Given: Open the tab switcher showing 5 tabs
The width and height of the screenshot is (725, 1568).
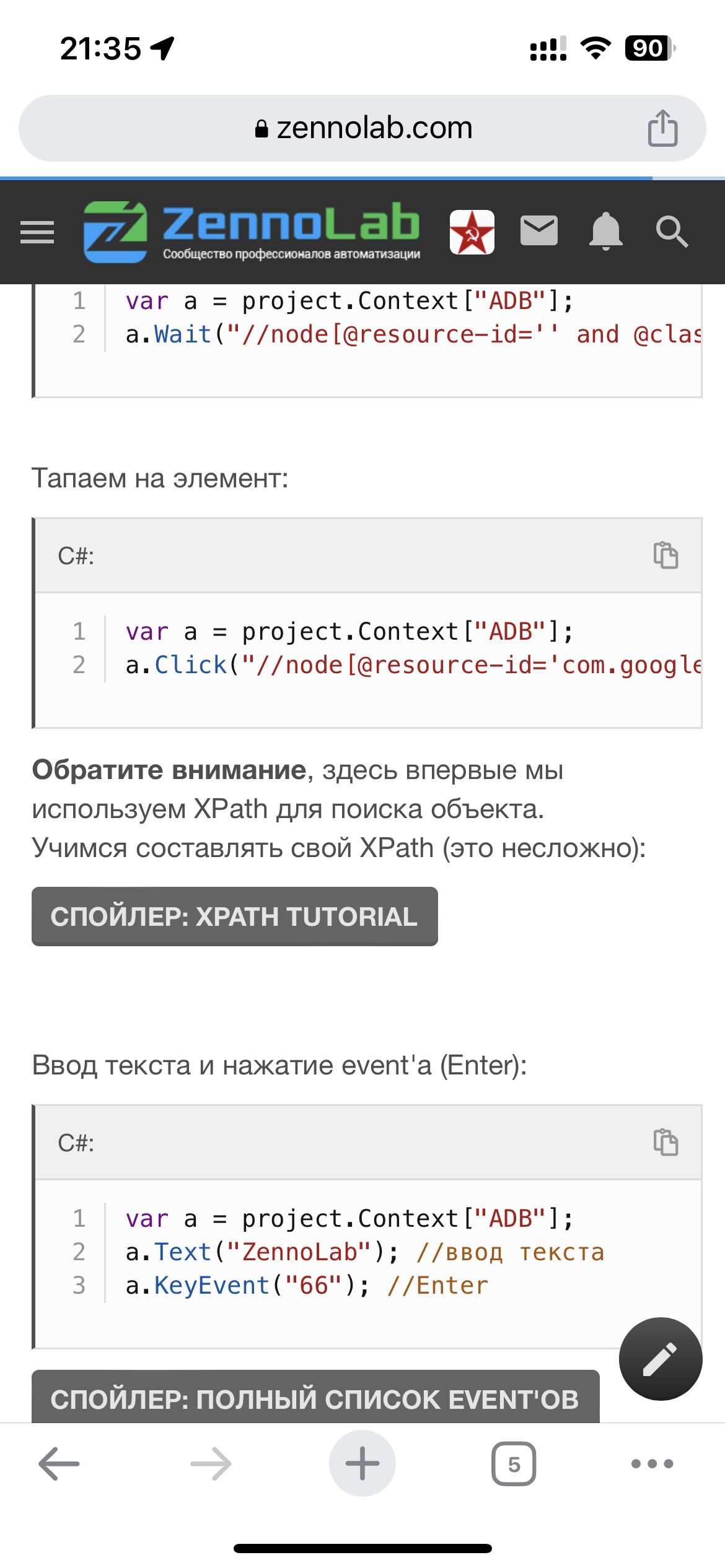Looking at the screenshot, I should pos(514,1464).
